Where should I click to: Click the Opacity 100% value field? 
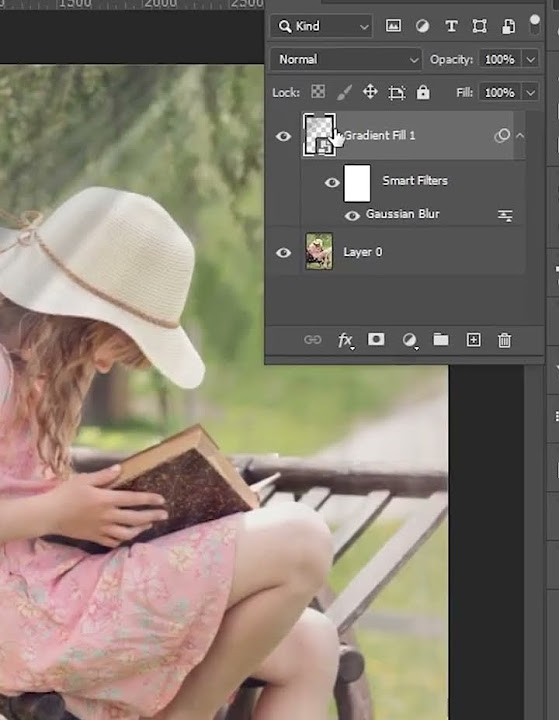[x=500, y=60]
